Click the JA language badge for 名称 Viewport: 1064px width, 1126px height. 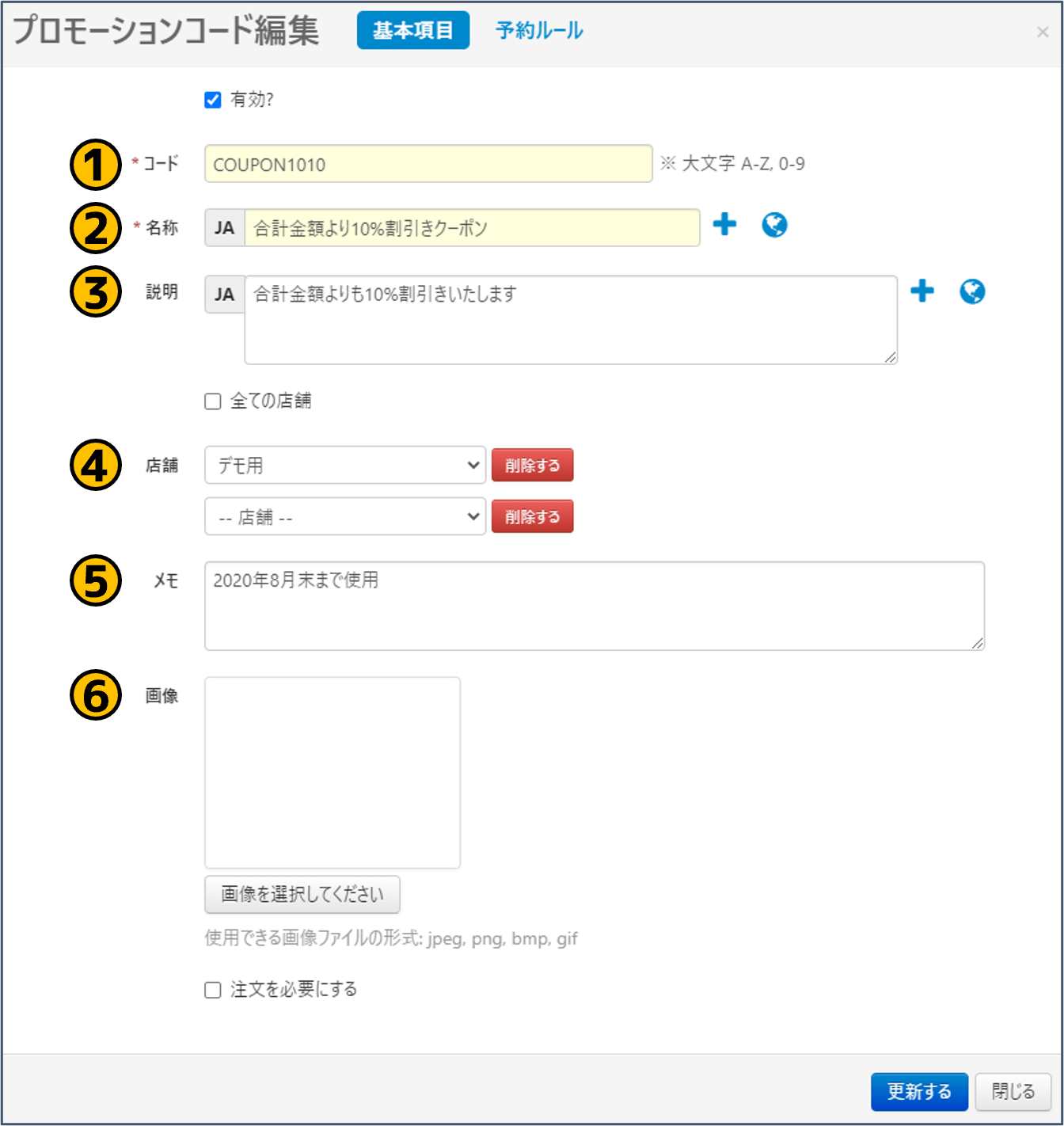click(x=225, y=228)
